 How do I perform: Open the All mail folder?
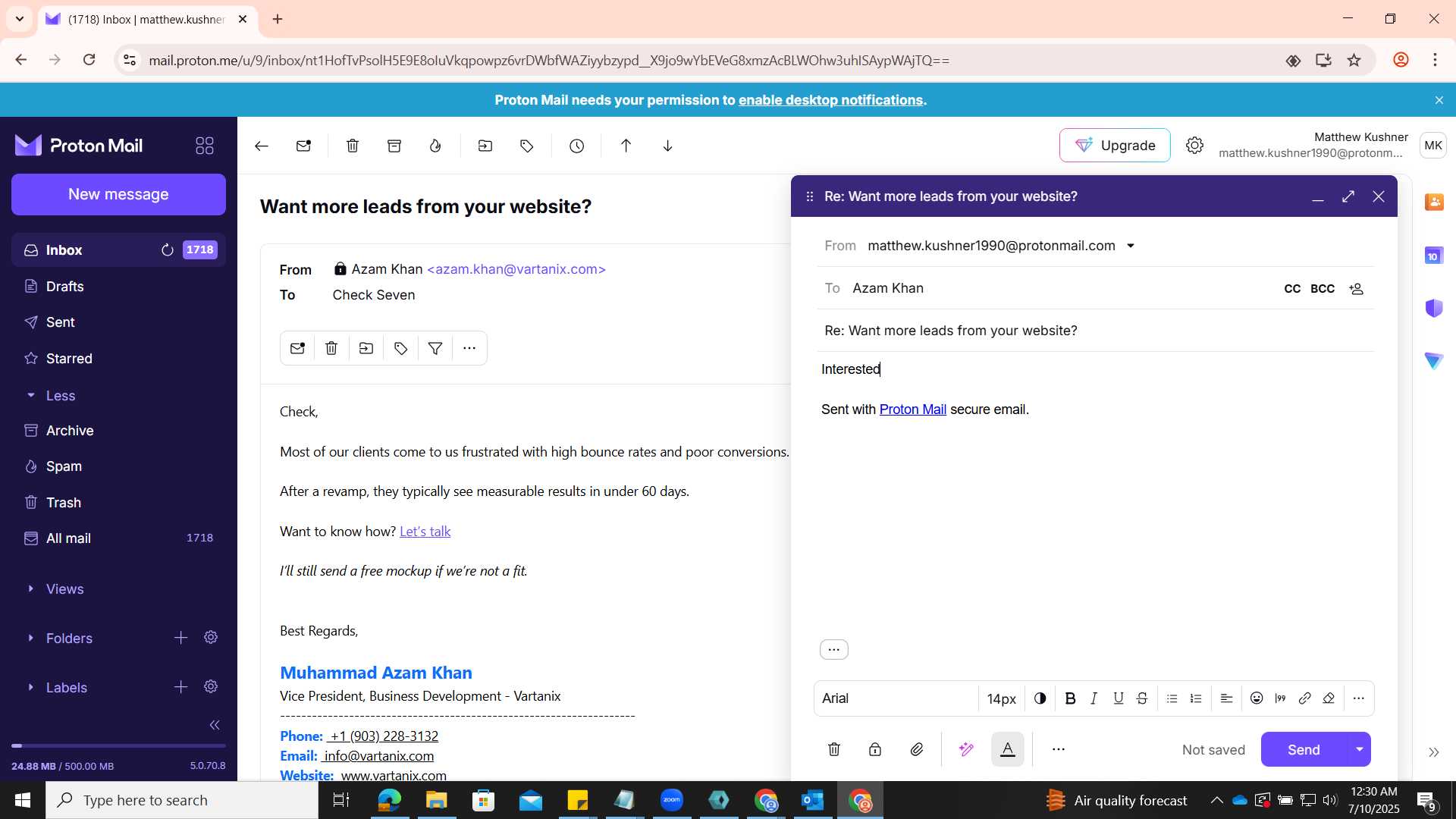click(118, 538)
